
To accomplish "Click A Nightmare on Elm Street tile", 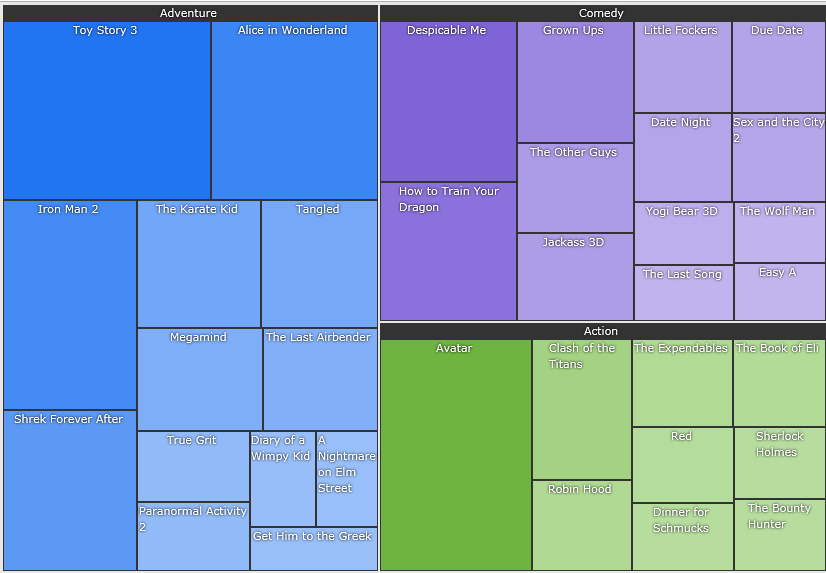I will click(x=347, y=479).
